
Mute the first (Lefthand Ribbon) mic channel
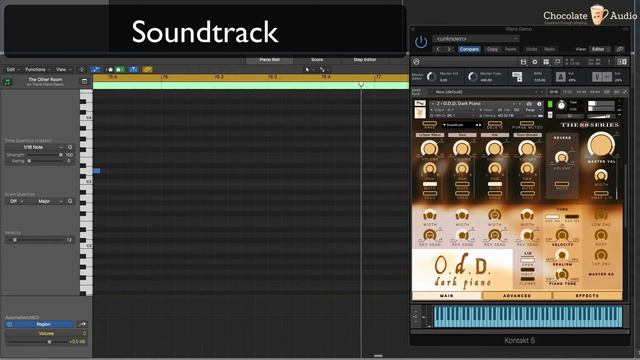point(429,185)
